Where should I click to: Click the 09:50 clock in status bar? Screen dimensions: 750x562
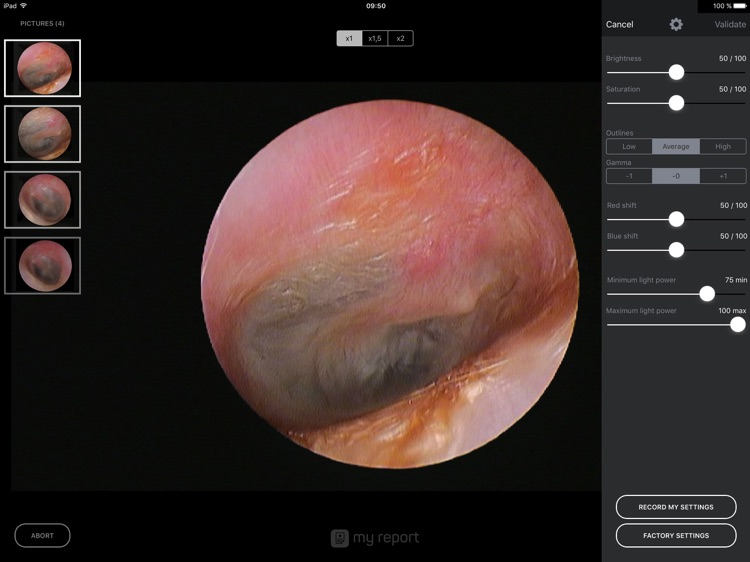[x=376, y=6]
